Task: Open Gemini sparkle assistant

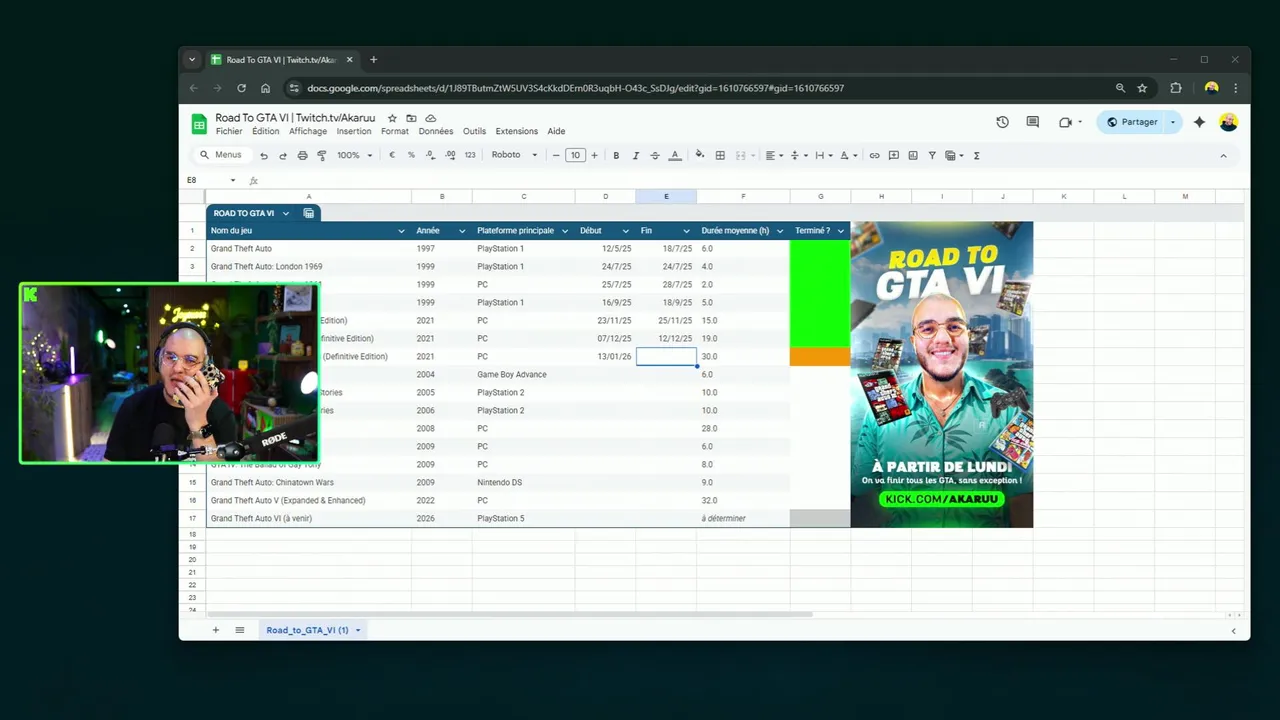Action: click(x=1199, y=122)
